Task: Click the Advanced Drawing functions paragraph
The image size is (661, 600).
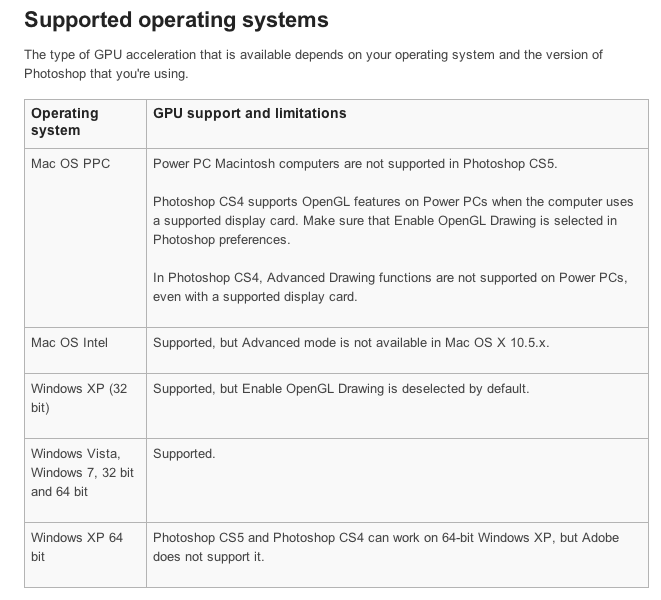Action: tap(390, 287)
